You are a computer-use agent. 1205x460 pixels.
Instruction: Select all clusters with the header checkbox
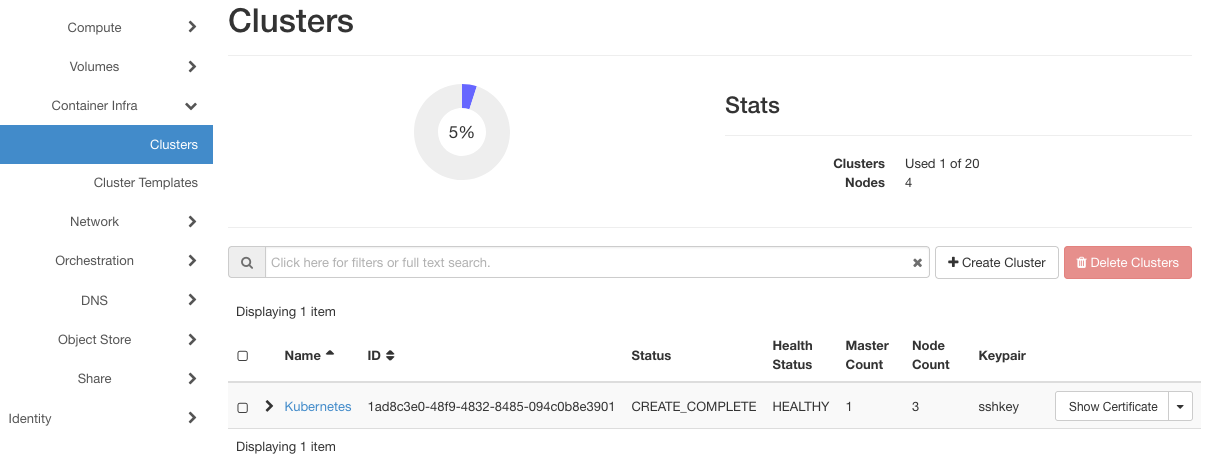[242, 356]
